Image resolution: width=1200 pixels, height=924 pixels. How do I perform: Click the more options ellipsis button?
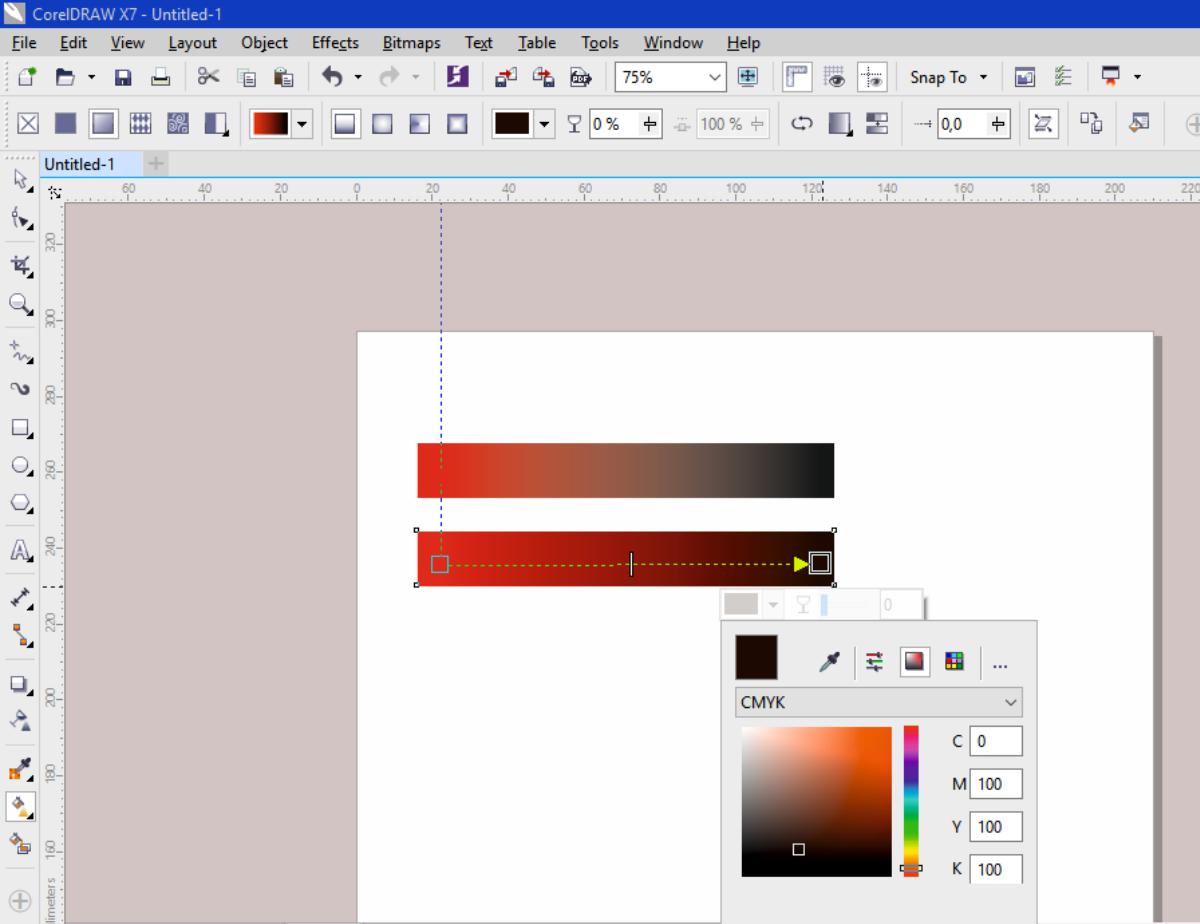[x=1000, y=663]
